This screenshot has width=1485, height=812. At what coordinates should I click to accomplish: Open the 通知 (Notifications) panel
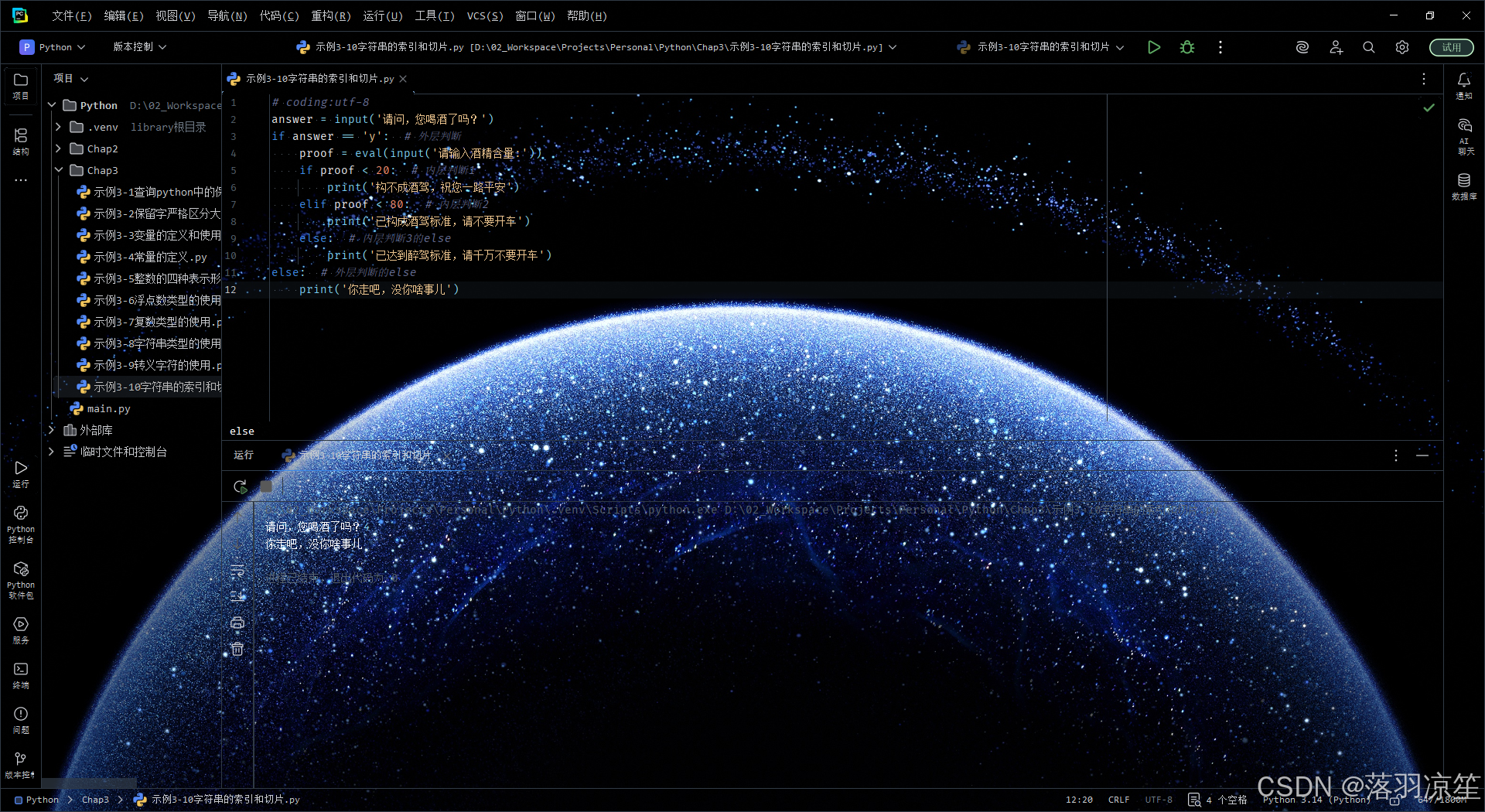click(1464, 85)
